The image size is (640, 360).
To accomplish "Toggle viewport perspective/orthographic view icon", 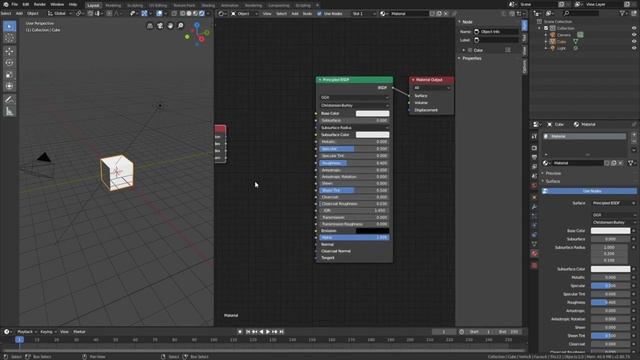I will [150, 26].
